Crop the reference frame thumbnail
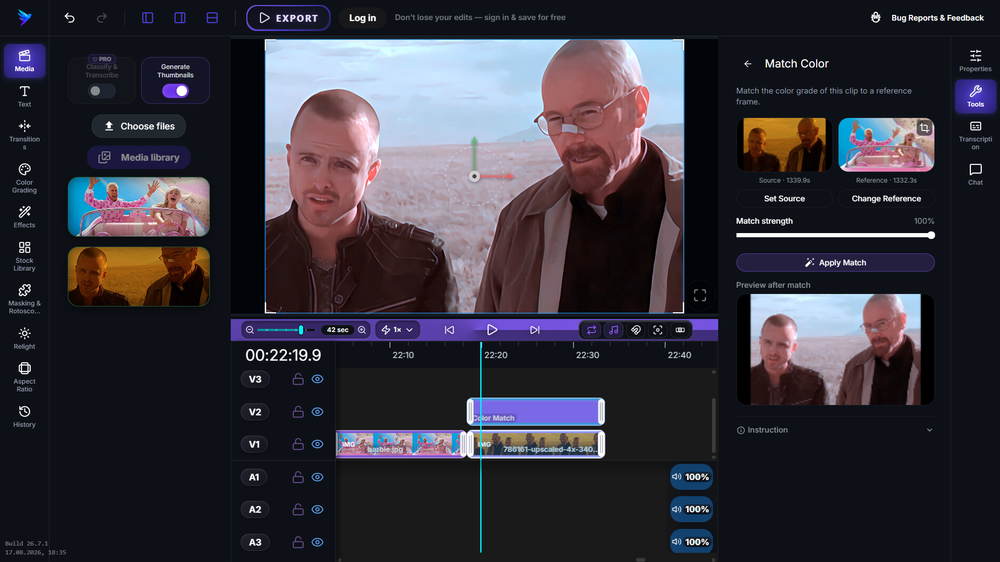Screen dimensions: 1000x562 923,128
